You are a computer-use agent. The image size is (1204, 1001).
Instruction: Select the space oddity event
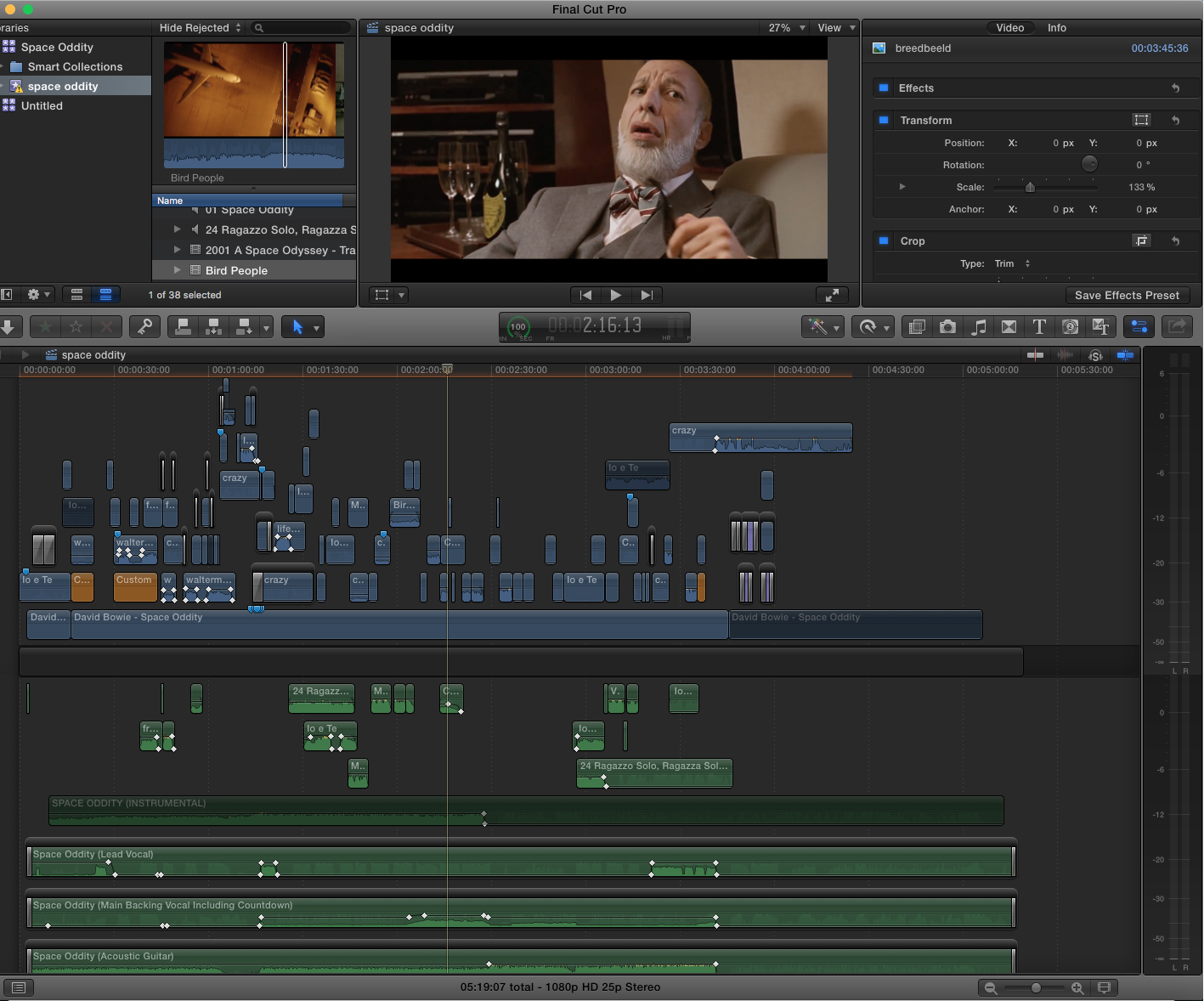point(63,86)
